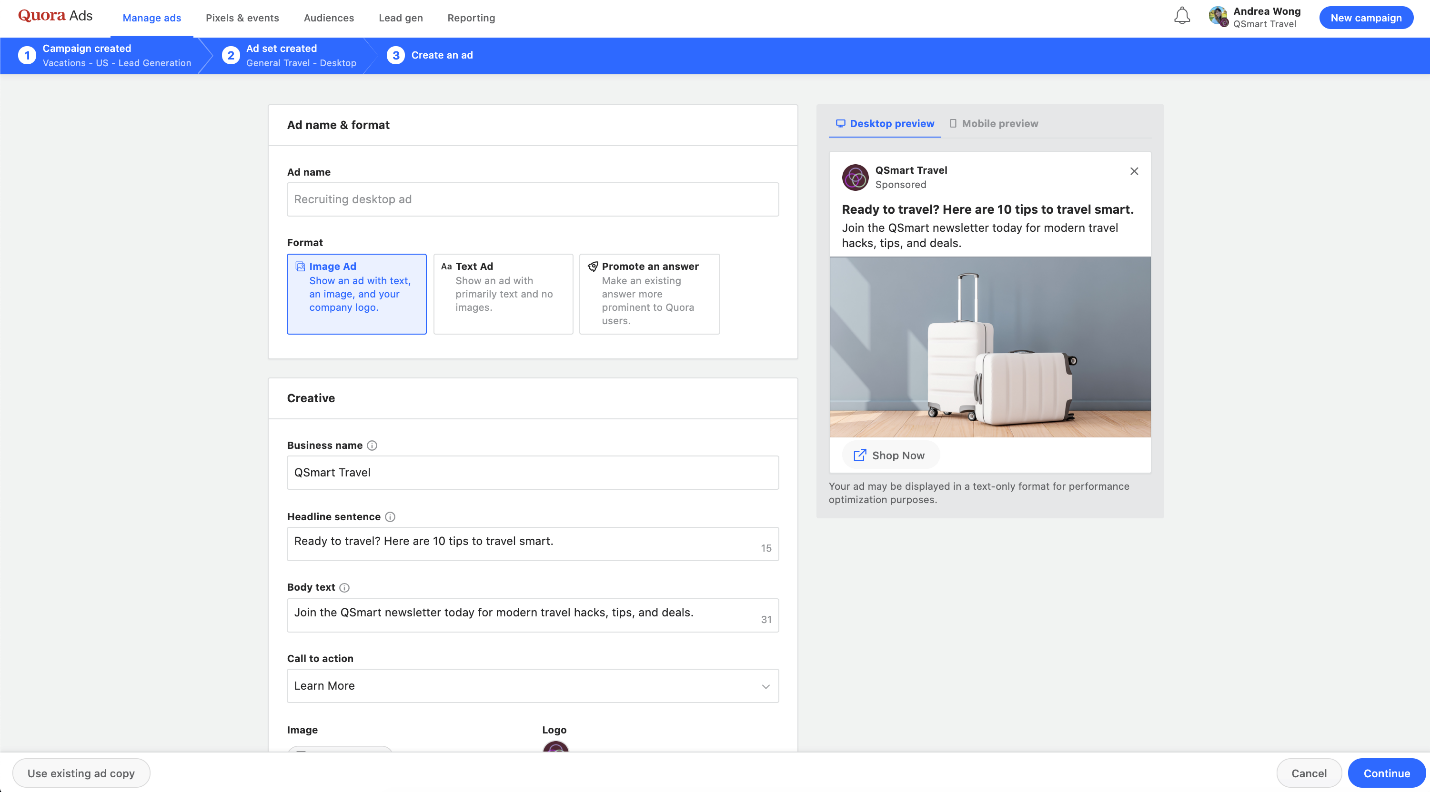Edit the Headline sentence field
The height and width of the screenshot is (792, 1430).
[533, 544]
